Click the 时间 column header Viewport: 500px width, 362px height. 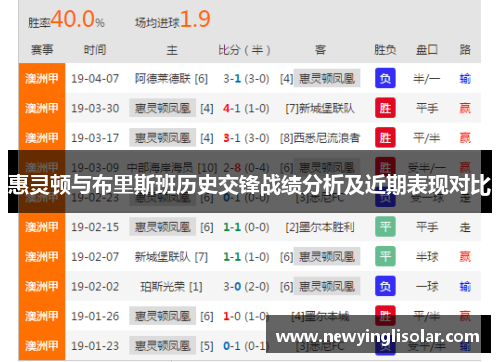95,50
